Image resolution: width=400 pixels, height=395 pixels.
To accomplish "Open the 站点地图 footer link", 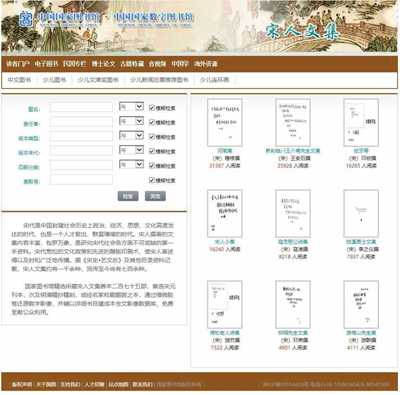I will [x=118, y=384].
